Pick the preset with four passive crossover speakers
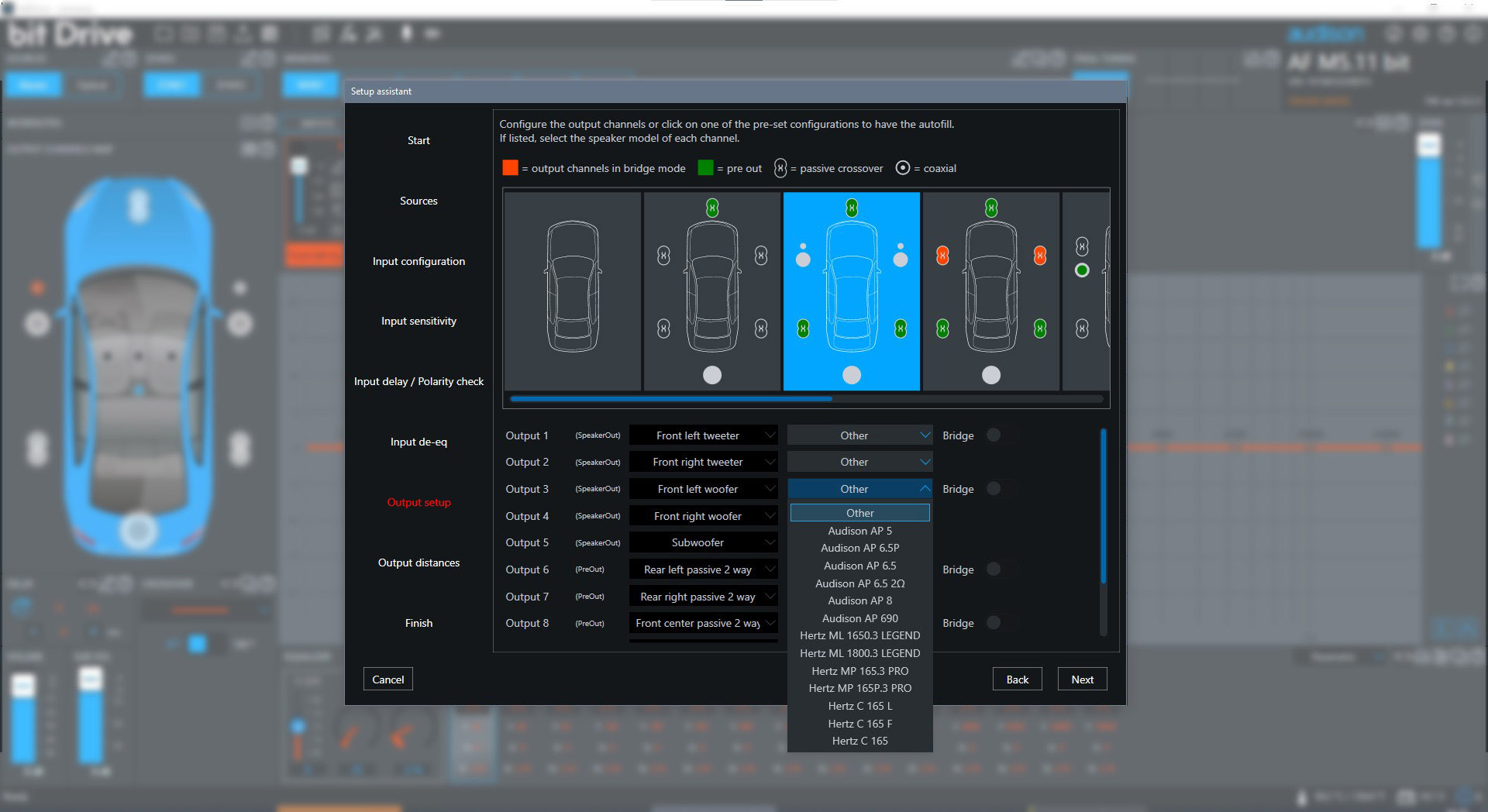This screenshot has width=1488, height=812. click(712, 291)
